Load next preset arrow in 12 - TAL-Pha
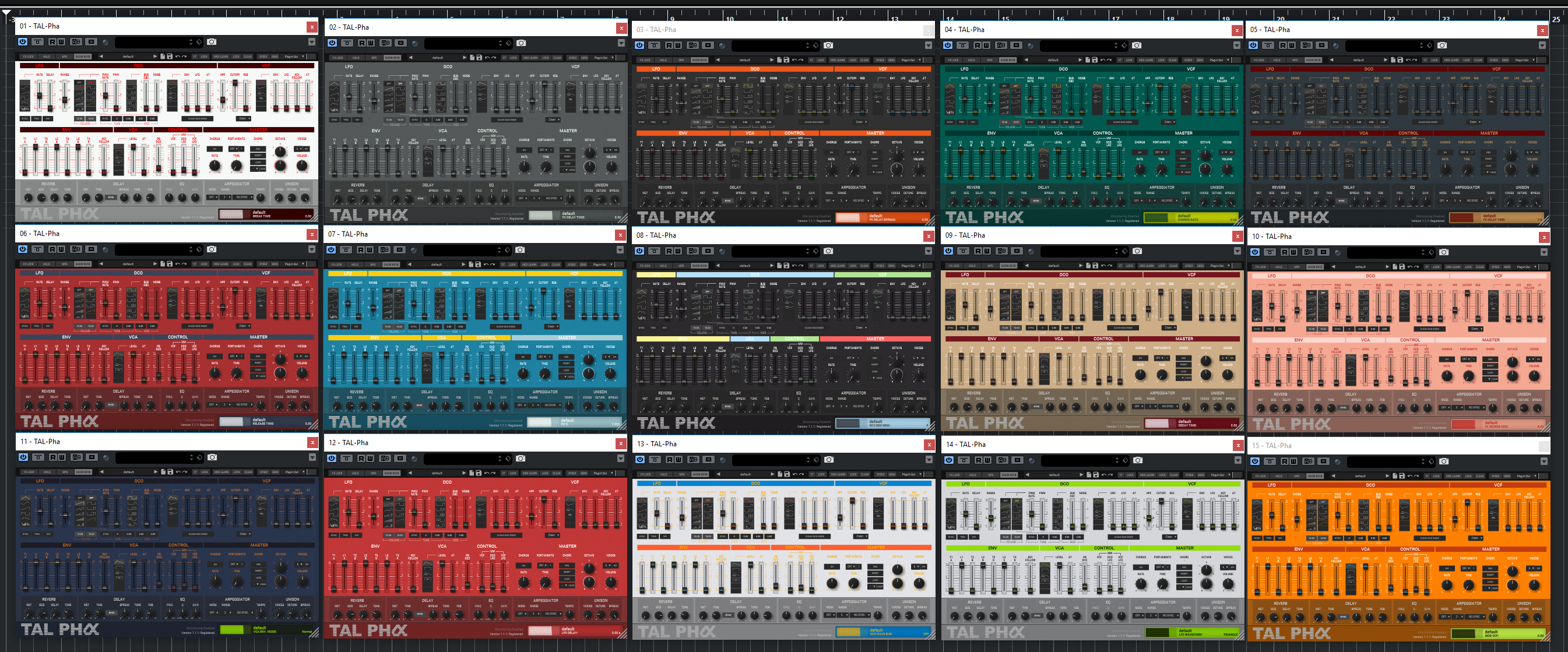Viewport: 1568px width, 652px height. pos(465,473)
